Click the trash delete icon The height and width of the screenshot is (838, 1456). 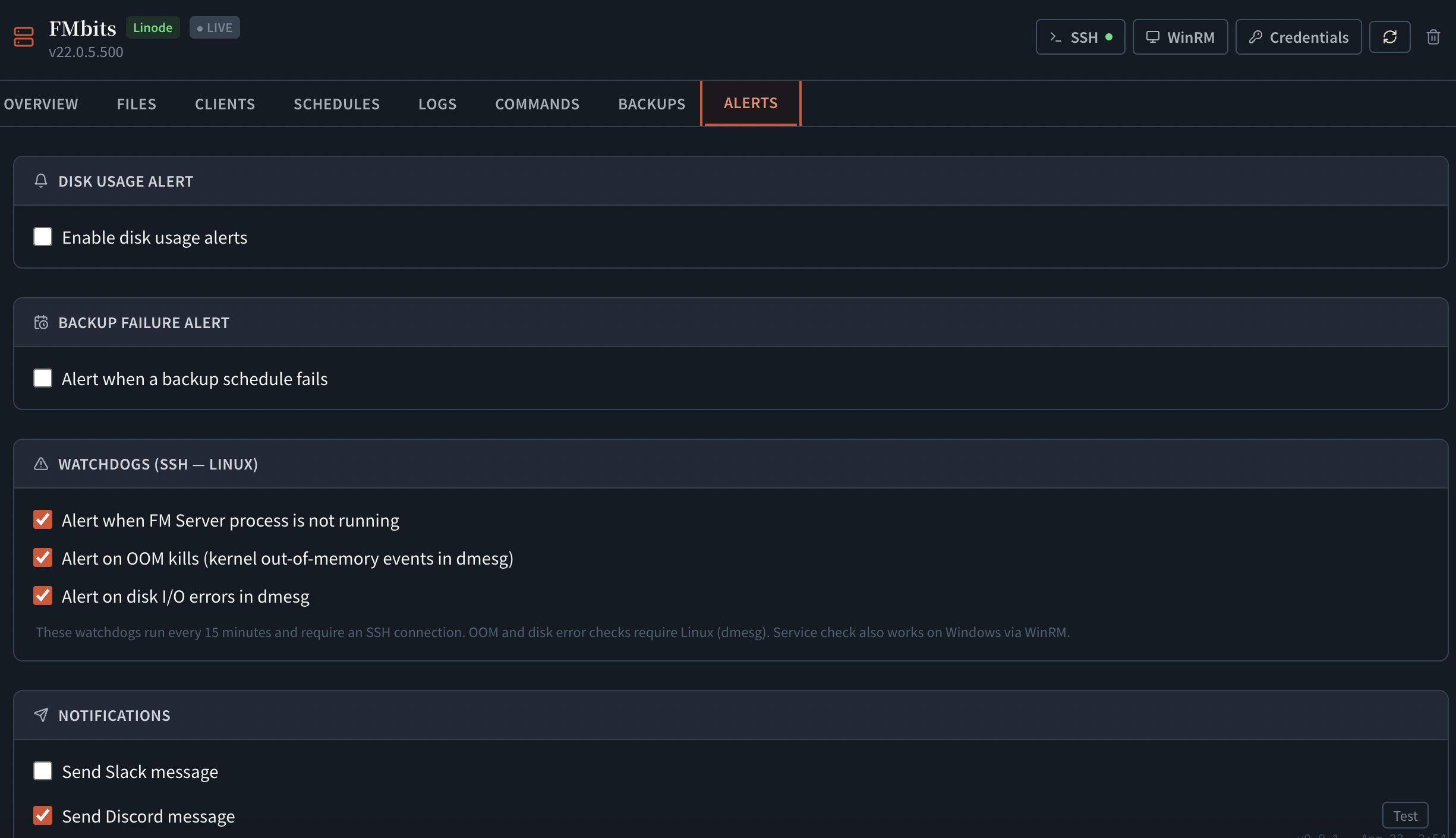click(1433, 37)
